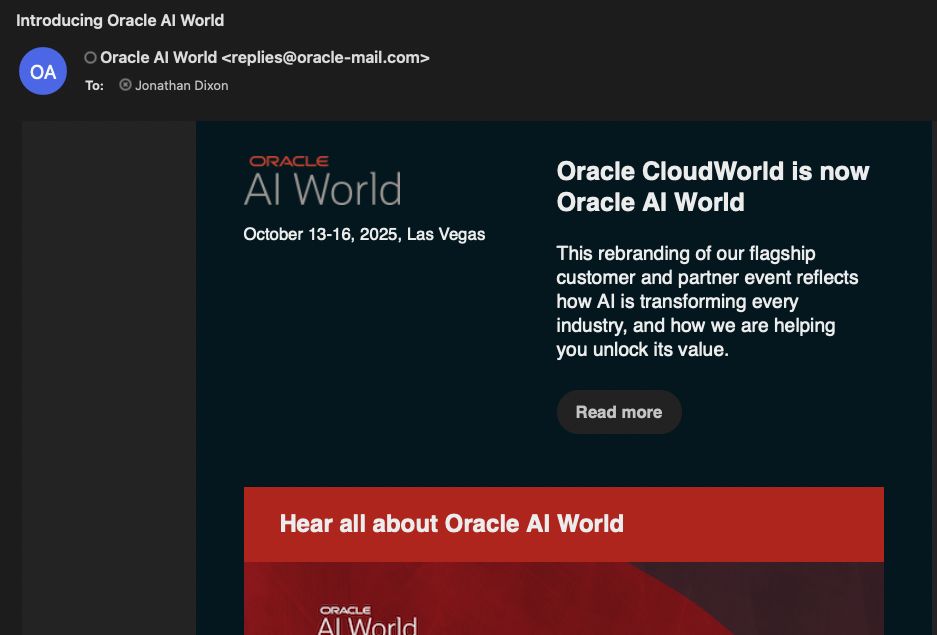Open recipient Jonathan Dixon contact
937x635 pixels.
[x=182, y=85]
